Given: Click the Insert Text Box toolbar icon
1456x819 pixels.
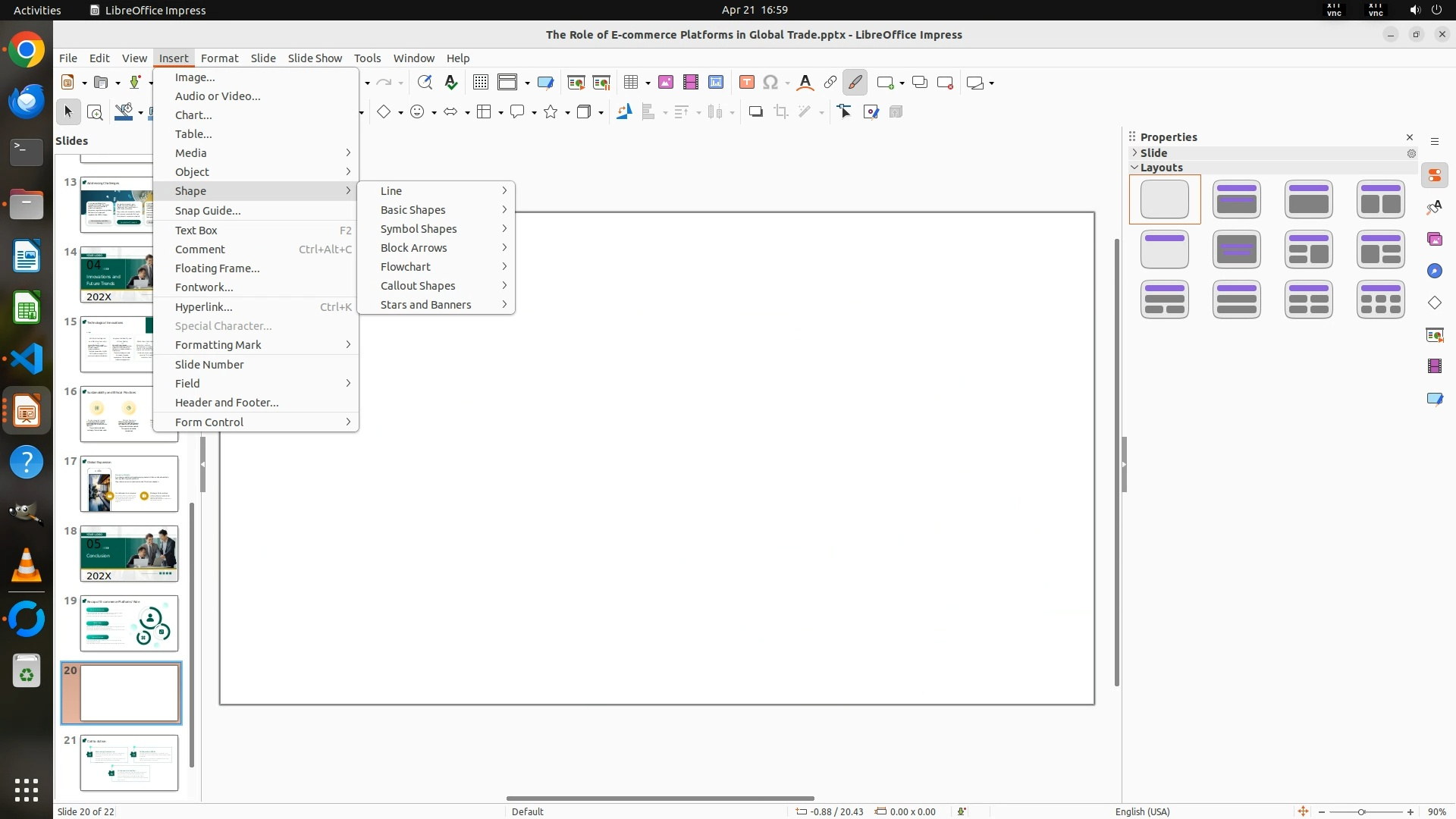Looking at the screenshot, I should point(746,83).
